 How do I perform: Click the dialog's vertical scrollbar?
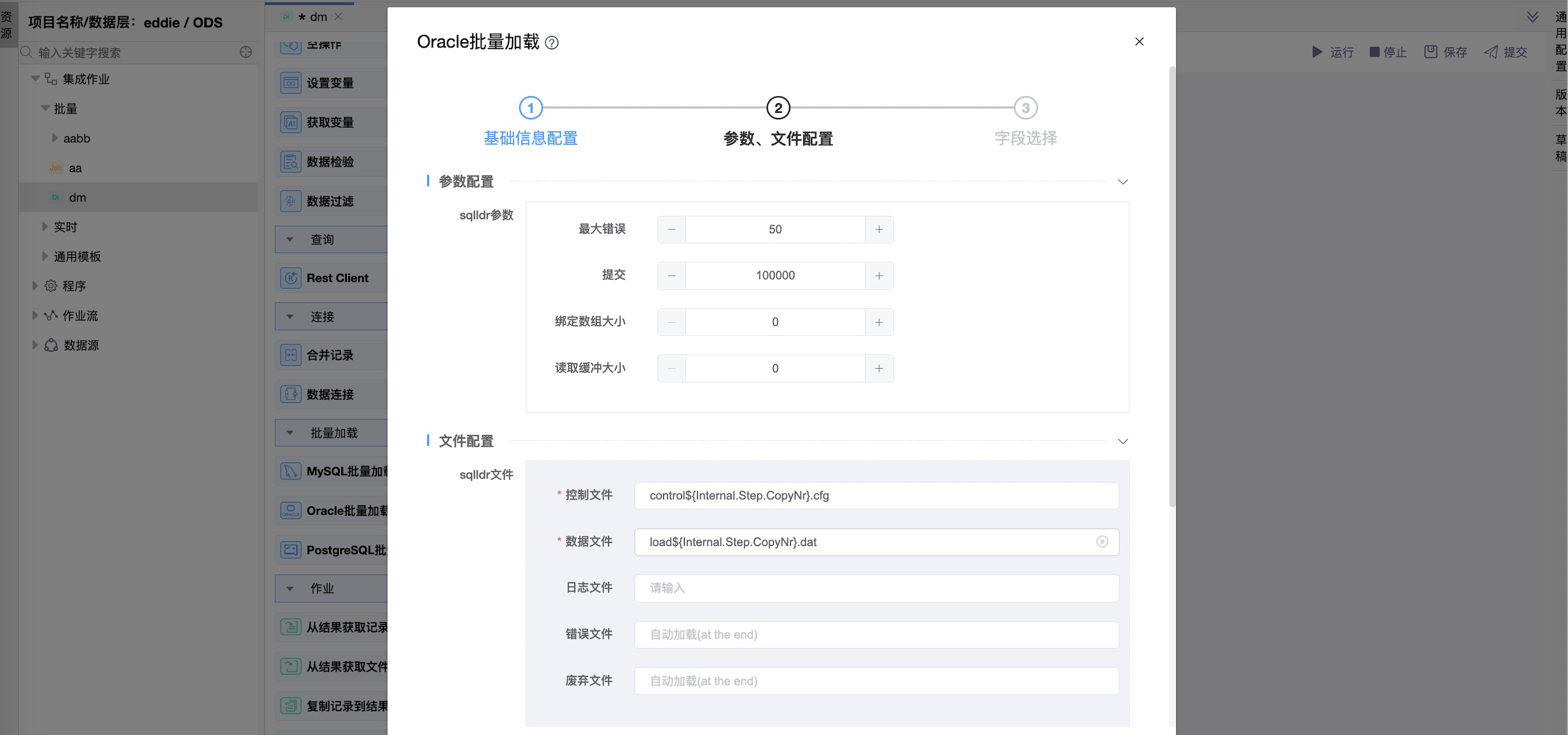click(1172, 286)
